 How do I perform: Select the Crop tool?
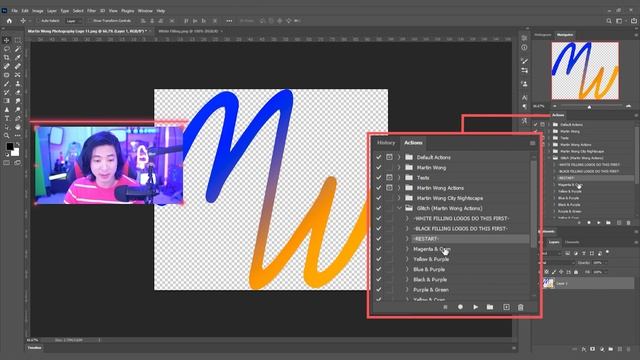pyautogui.click(x=7, y=58)
